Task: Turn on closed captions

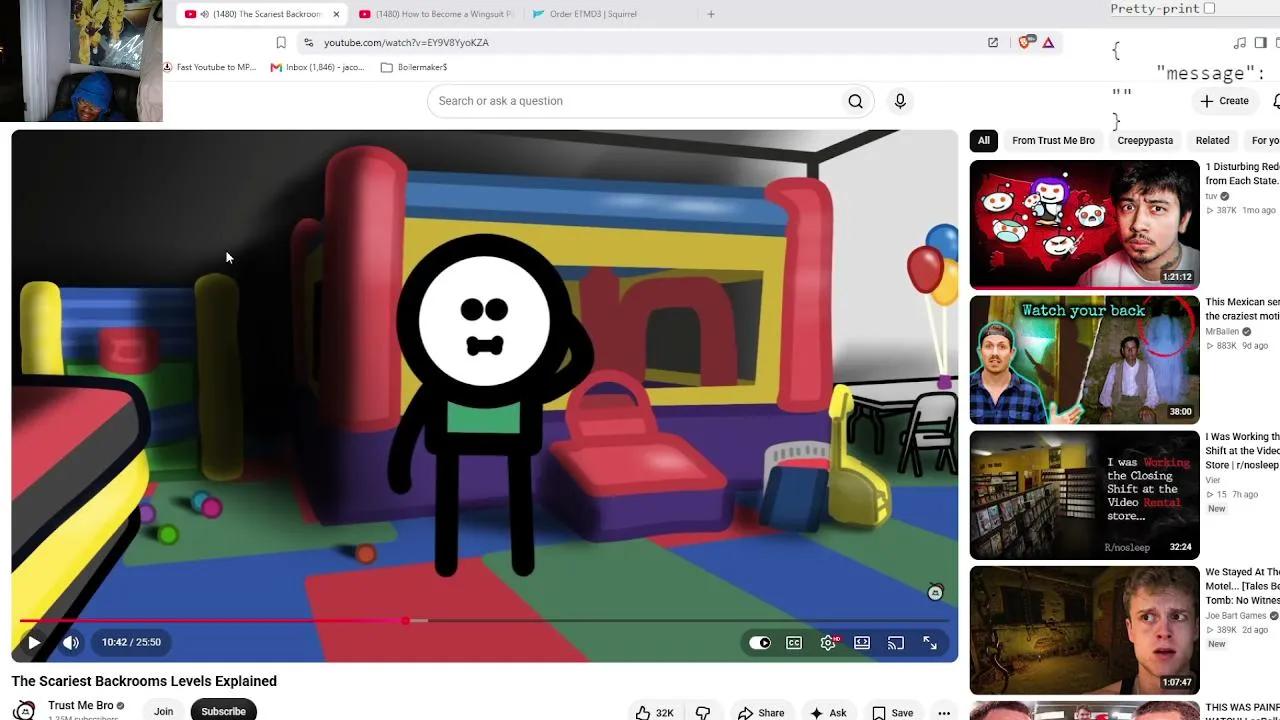Action: (x=794, y=643)
